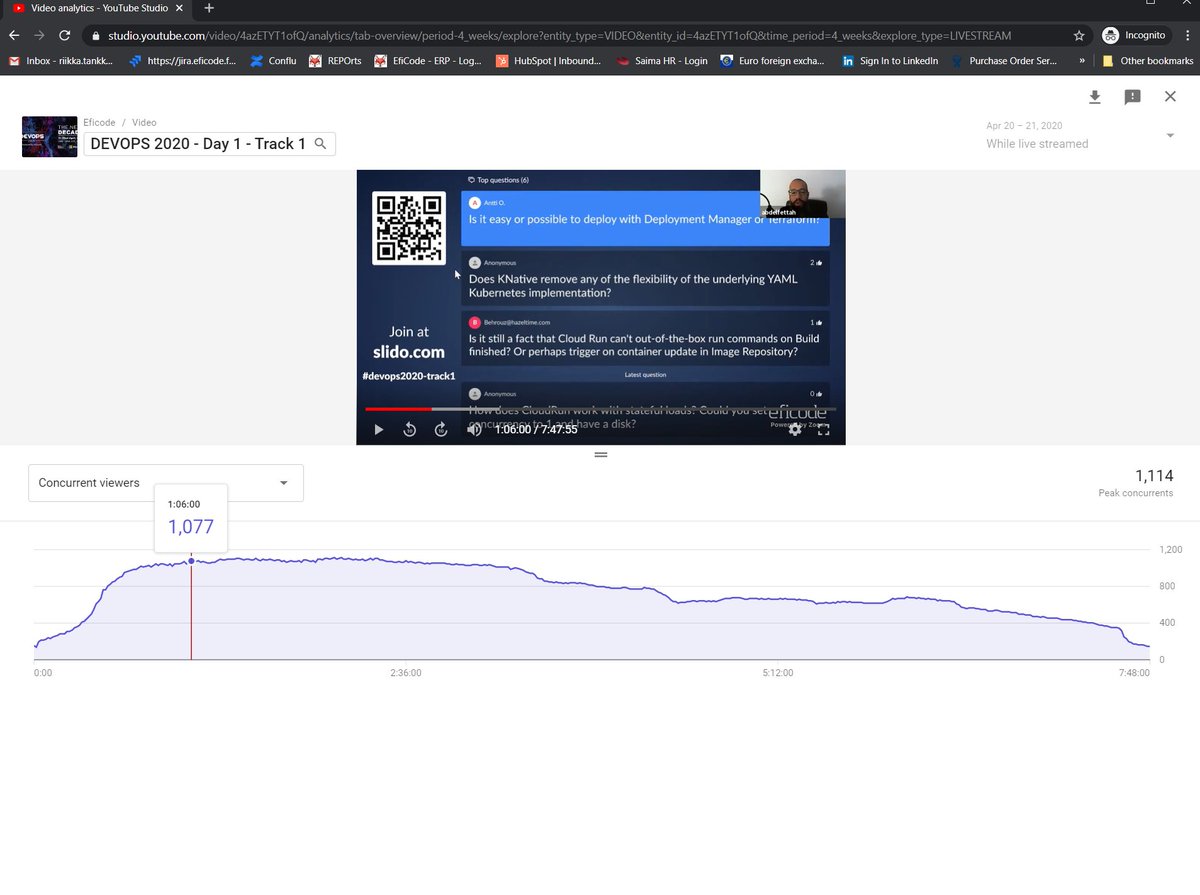
Task: Go forward in the browser
Action: [39, 35]
